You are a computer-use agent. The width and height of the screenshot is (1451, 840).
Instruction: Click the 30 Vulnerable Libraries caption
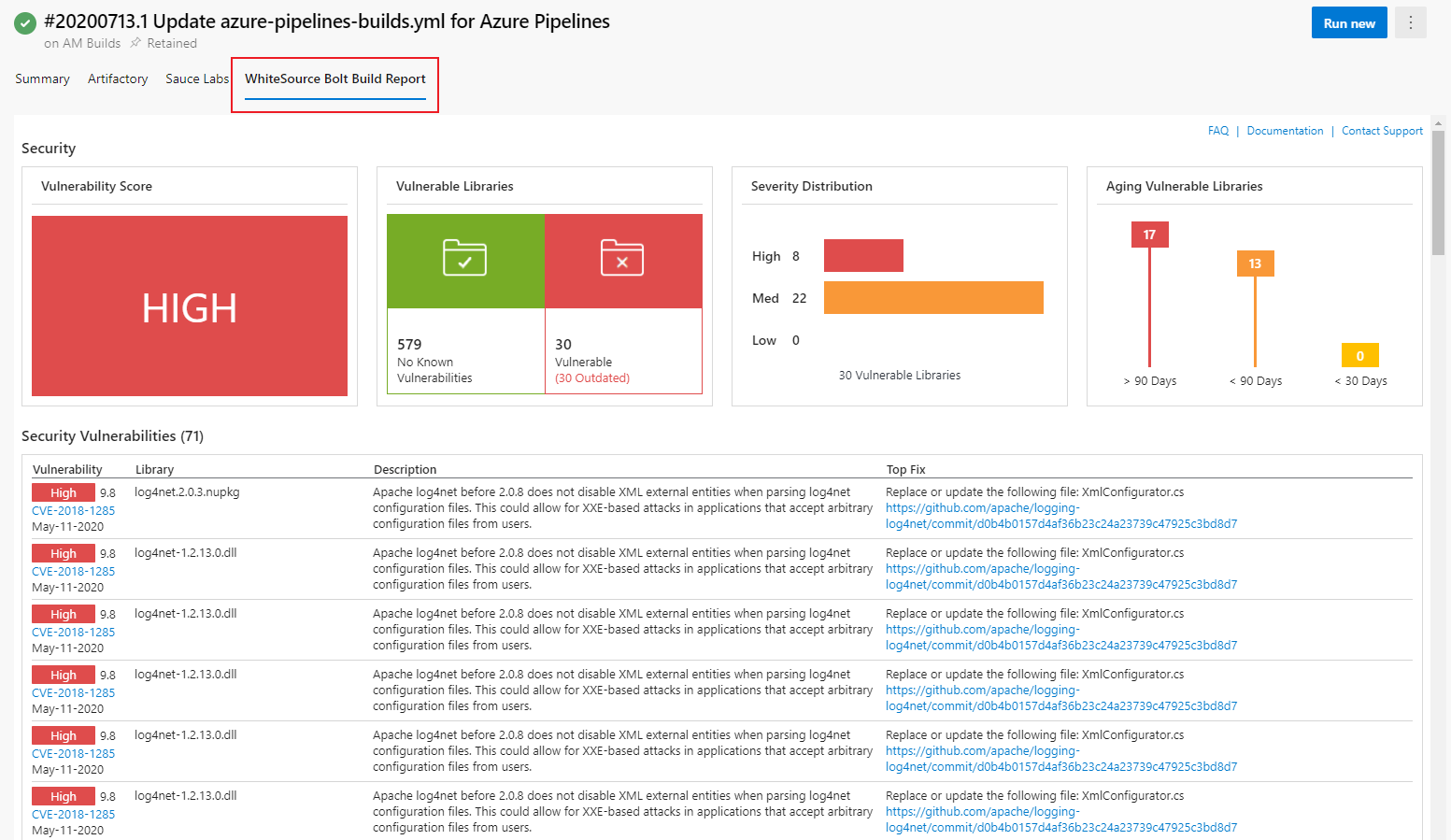pos(900,375)
